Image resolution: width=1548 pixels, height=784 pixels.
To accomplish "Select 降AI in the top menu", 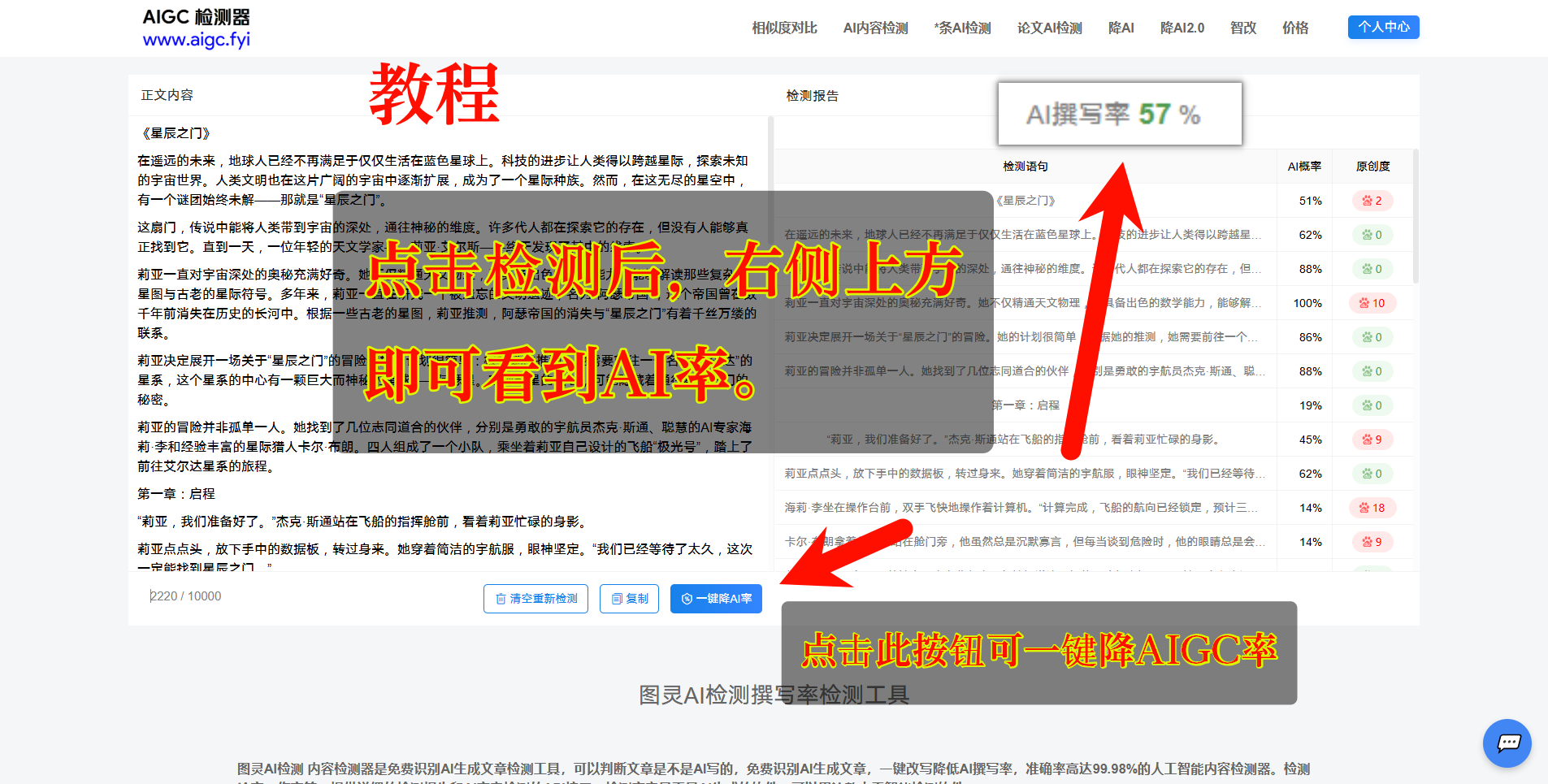I will click(x=1121, y=28).
